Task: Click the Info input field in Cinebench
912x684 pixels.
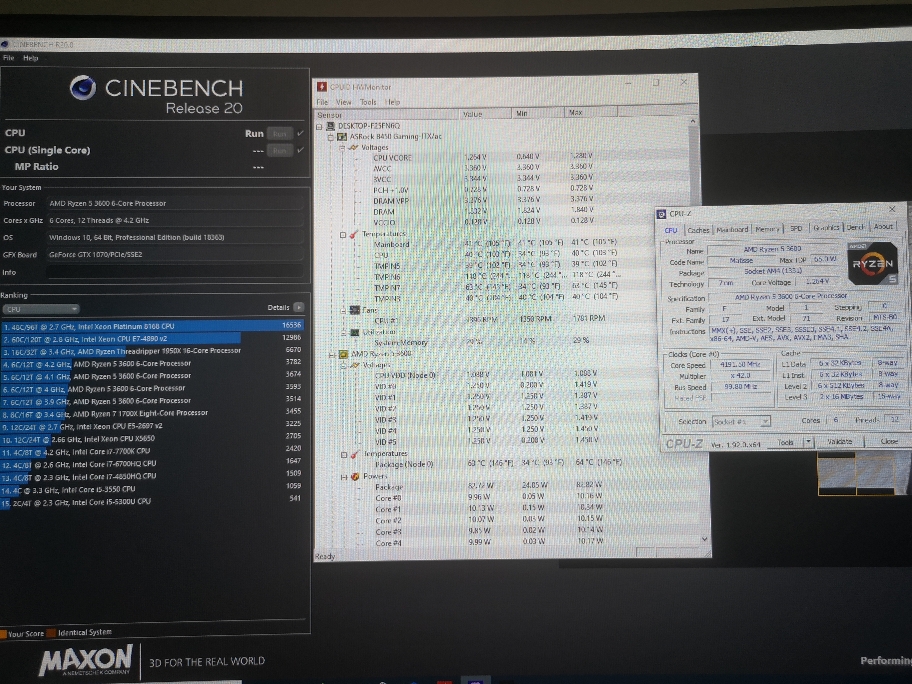Action: [174, 272]
